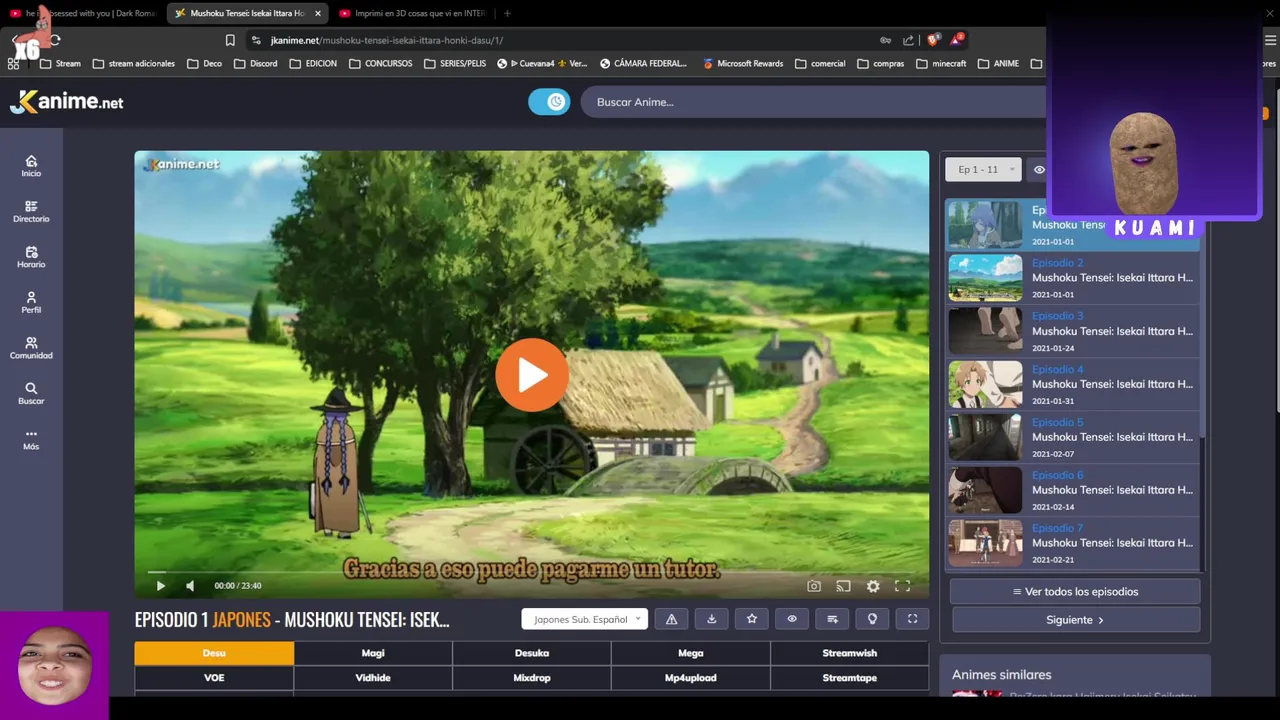
Task: Open the Stream bookmarks folder
Action: 60,64
